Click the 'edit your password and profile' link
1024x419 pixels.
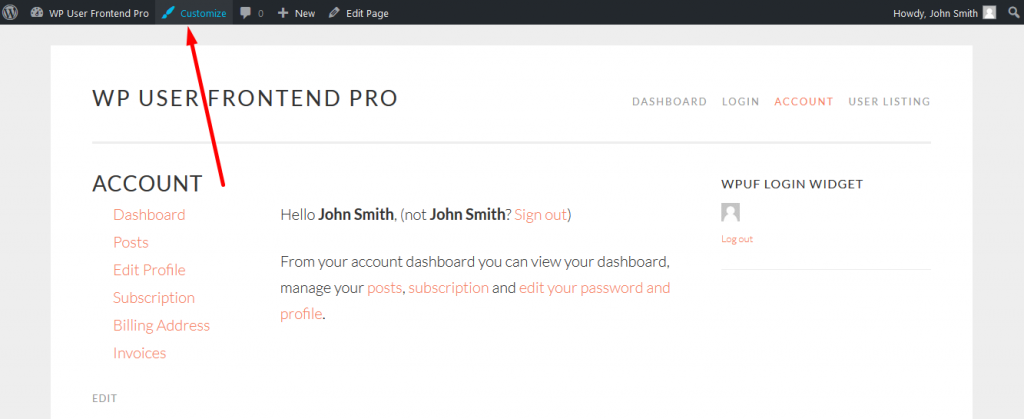tap(594, 288)
